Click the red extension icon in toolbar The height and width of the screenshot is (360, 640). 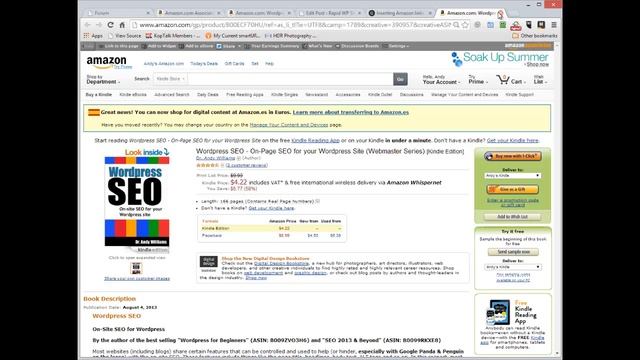click(x=516, y=25)
